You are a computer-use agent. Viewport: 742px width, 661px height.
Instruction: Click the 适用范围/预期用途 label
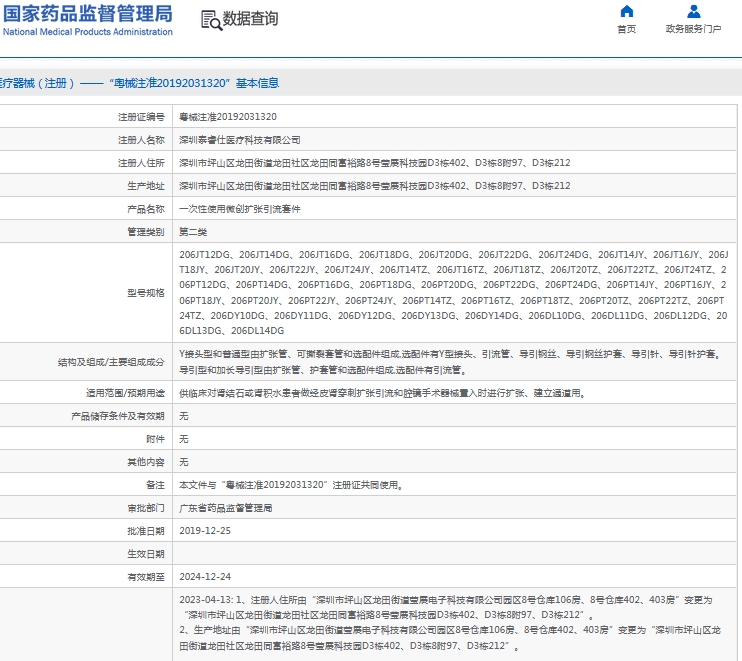[125, 393]
